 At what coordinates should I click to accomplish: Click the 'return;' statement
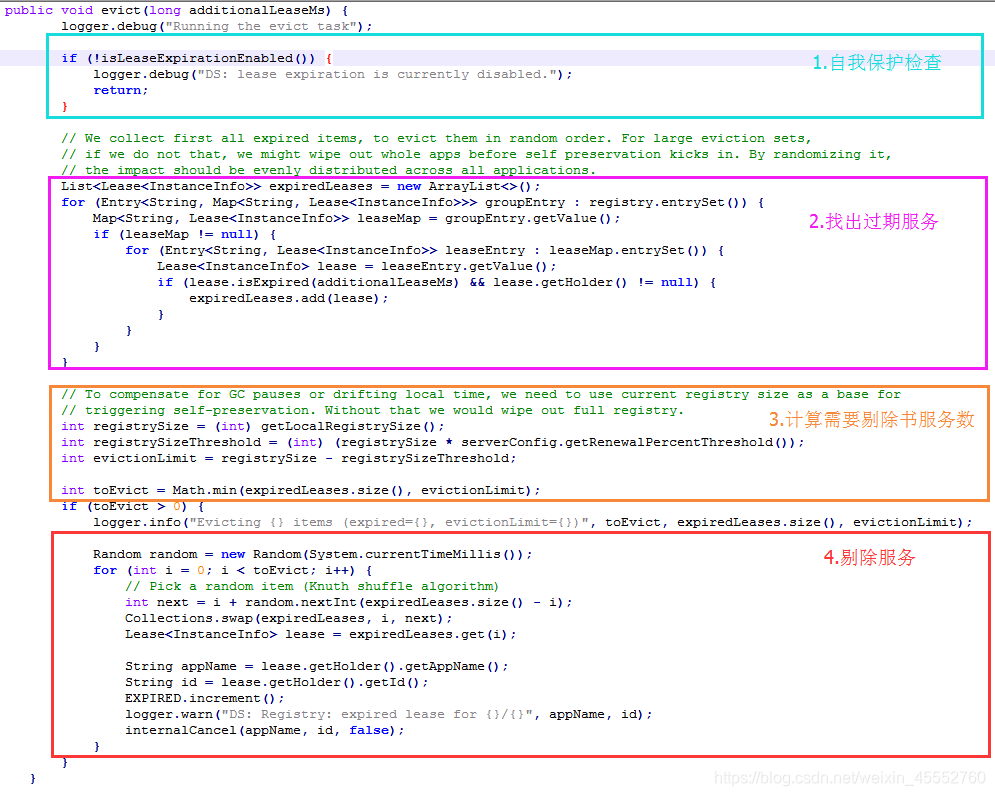(121, 90)
